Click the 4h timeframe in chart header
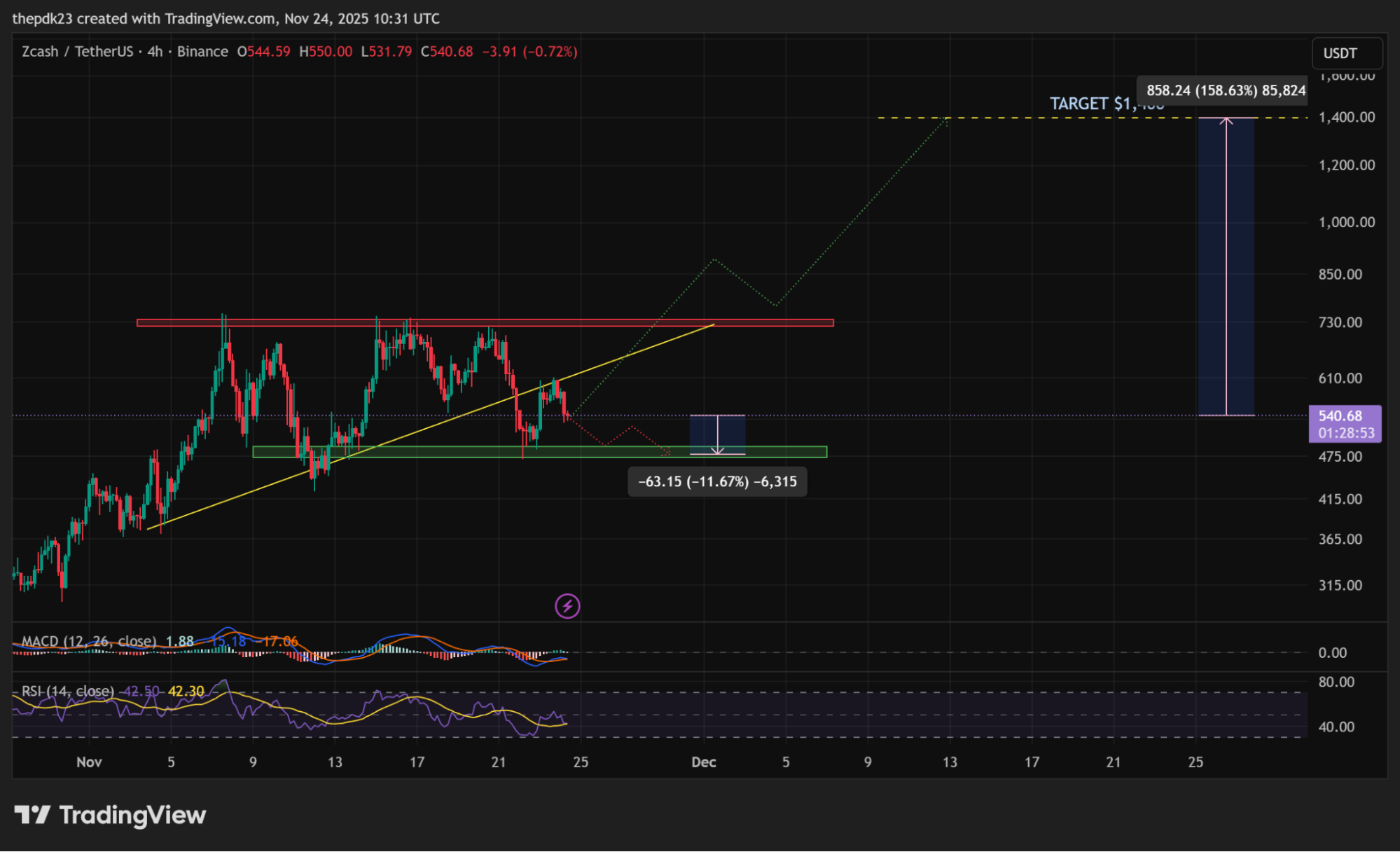1400x852 pixels. coord(155,52)
